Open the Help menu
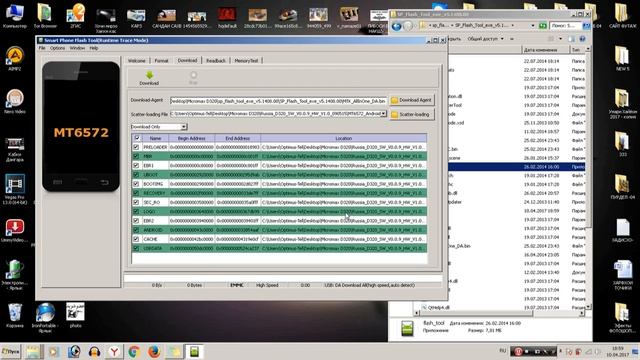640x360 pixels. [94, 48]
